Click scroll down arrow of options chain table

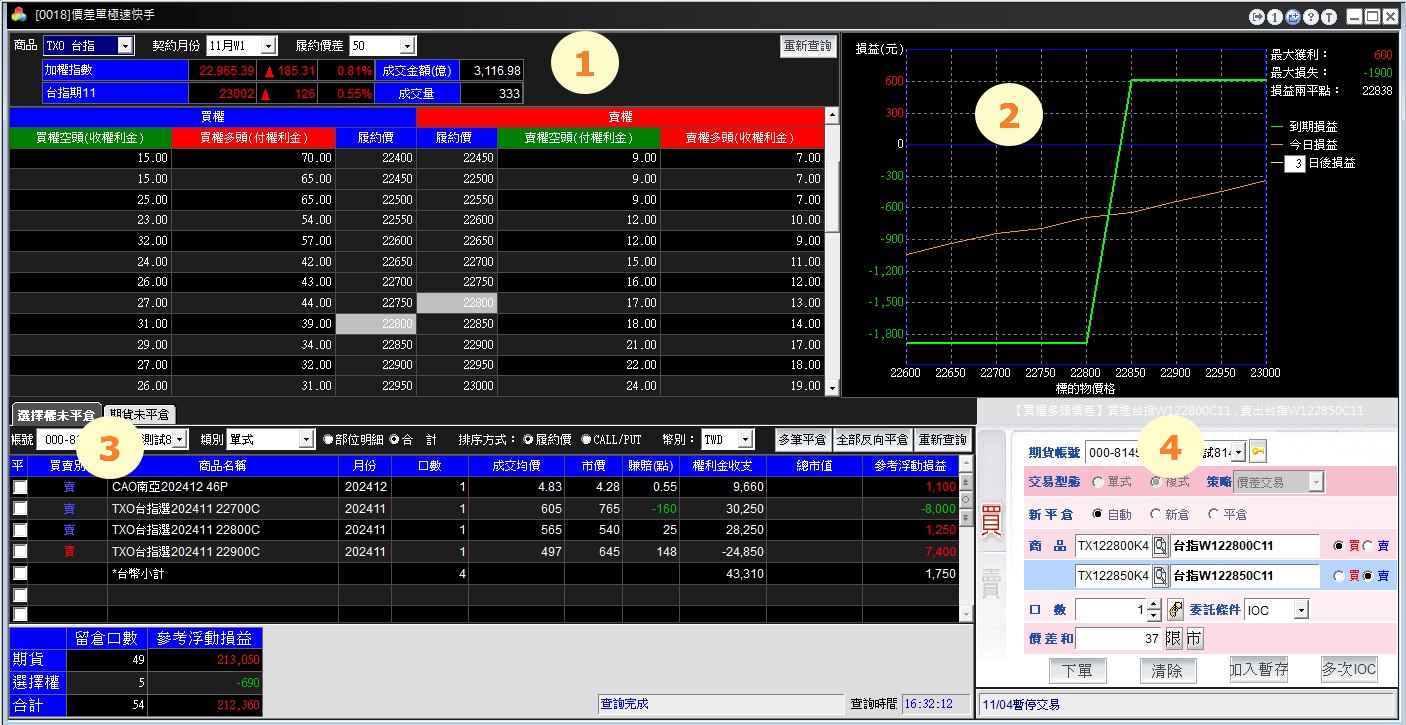click(832, 387)
